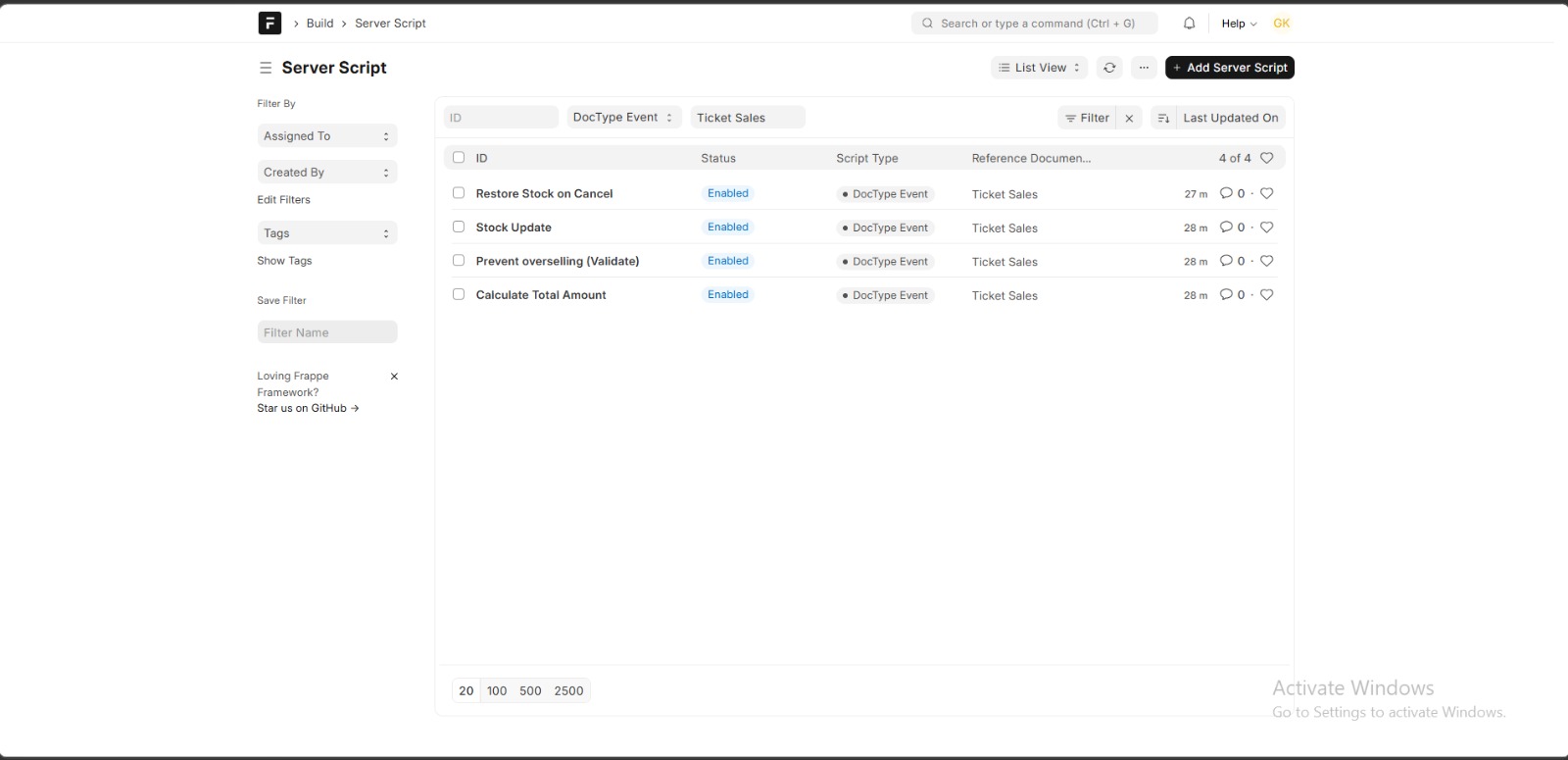Image resolution: width=1568 pixels, height=760 pixels.
Task: Open the Help menu dropdown
Action: pos(1239,24)
